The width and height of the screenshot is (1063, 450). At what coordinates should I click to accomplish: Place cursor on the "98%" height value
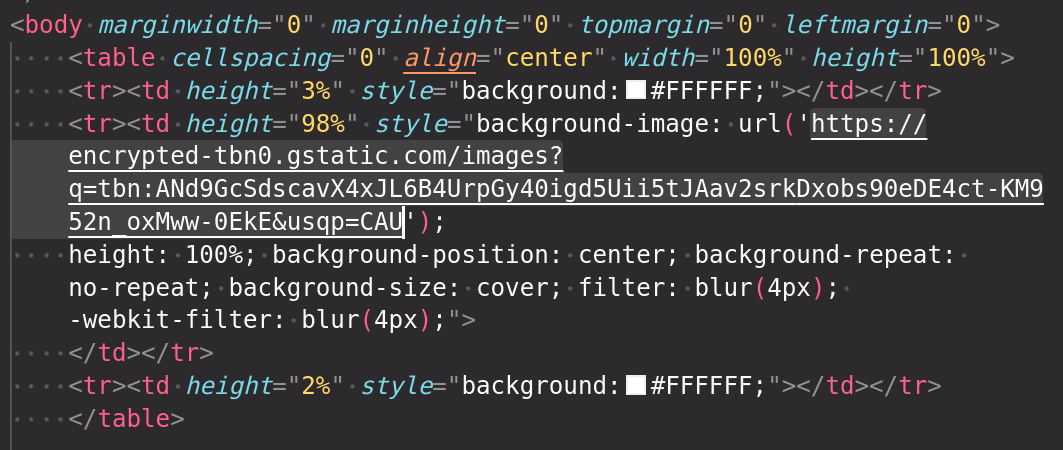pyautogui.click(x=323, y=125)
